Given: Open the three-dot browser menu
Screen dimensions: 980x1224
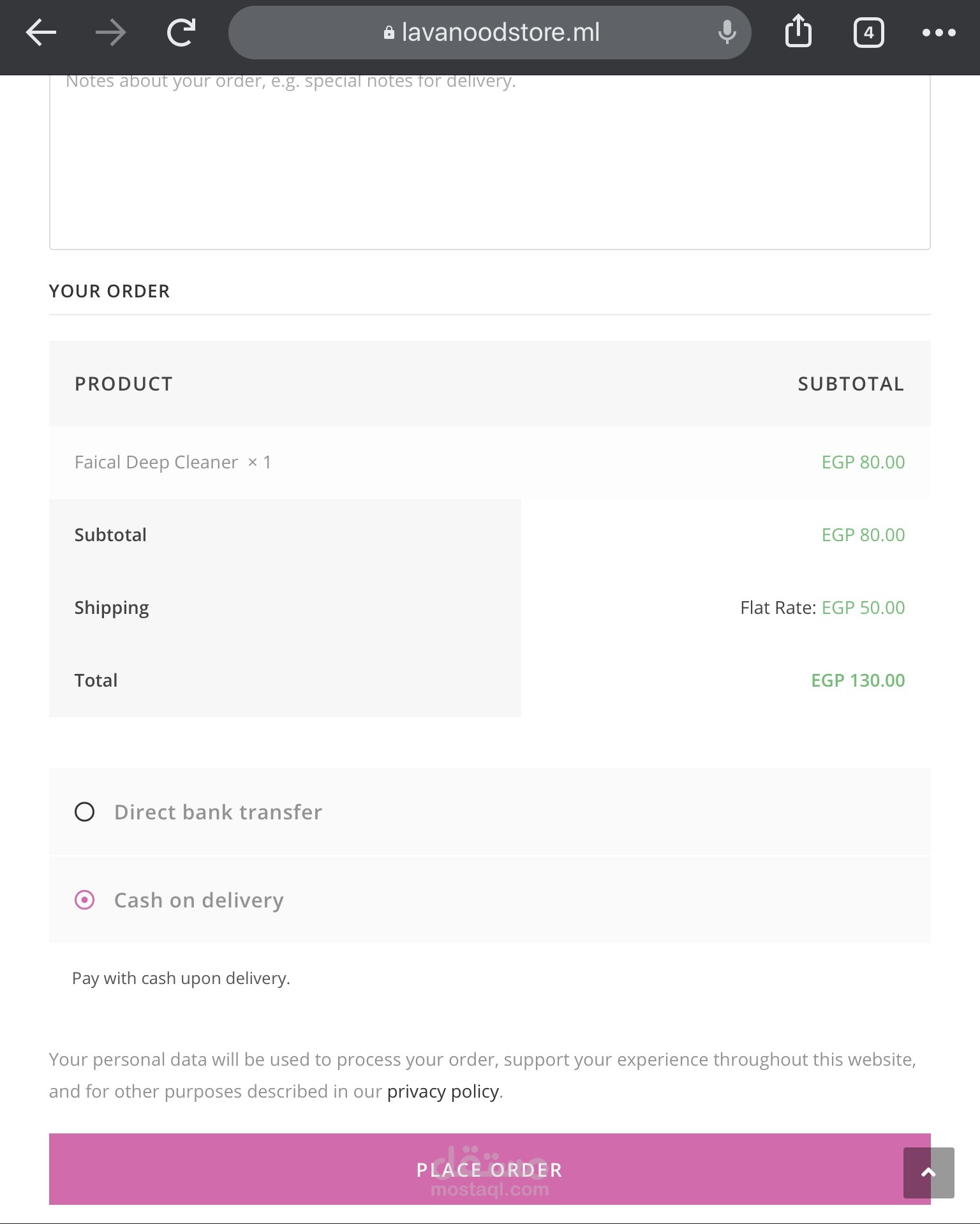Looking at the screenshot, I should pos(939,33).
